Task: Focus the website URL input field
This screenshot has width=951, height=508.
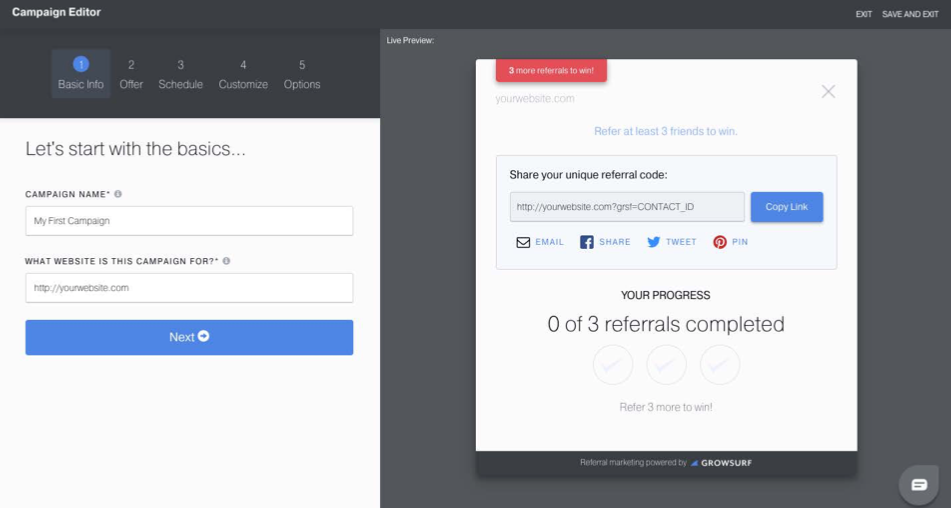Action: coord(189,288)
